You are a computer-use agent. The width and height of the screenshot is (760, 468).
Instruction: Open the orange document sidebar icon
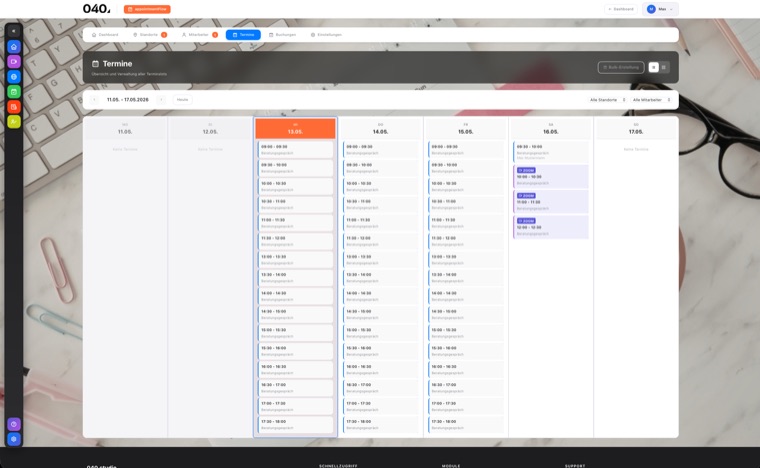(x=14, y=107)
